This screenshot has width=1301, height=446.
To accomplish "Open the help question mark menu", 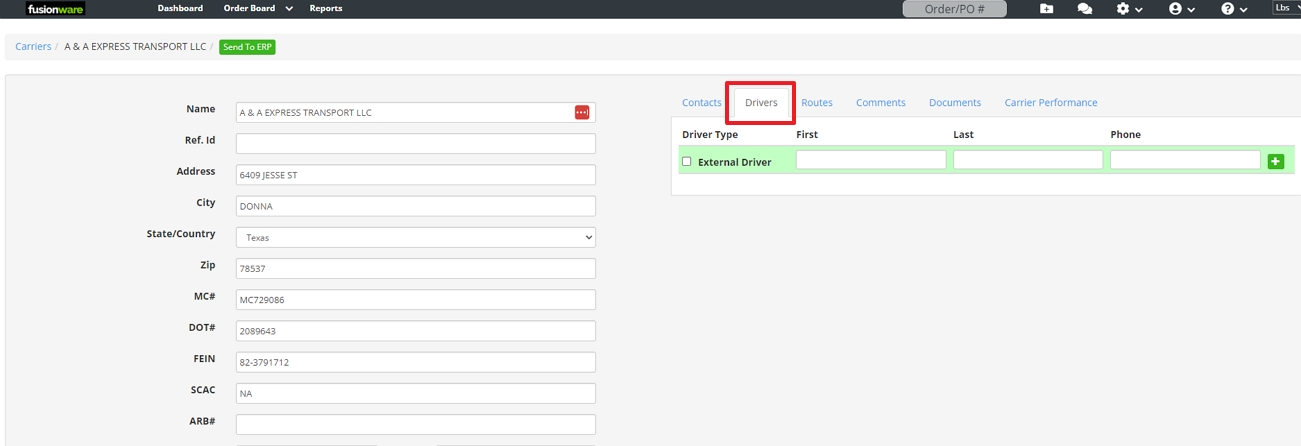I will coord(1234,9).
